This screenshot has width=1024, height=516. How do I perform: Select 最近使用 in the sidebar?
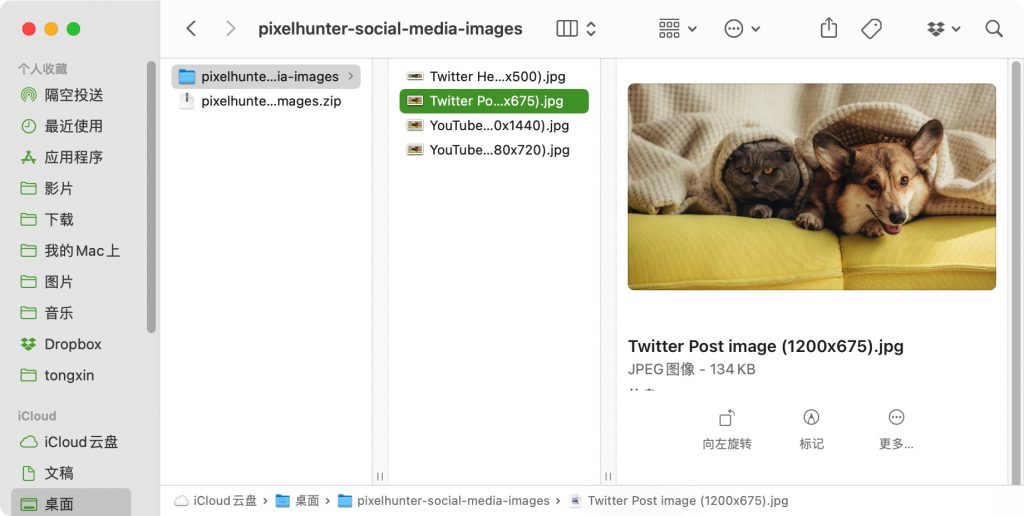[73, 126]
